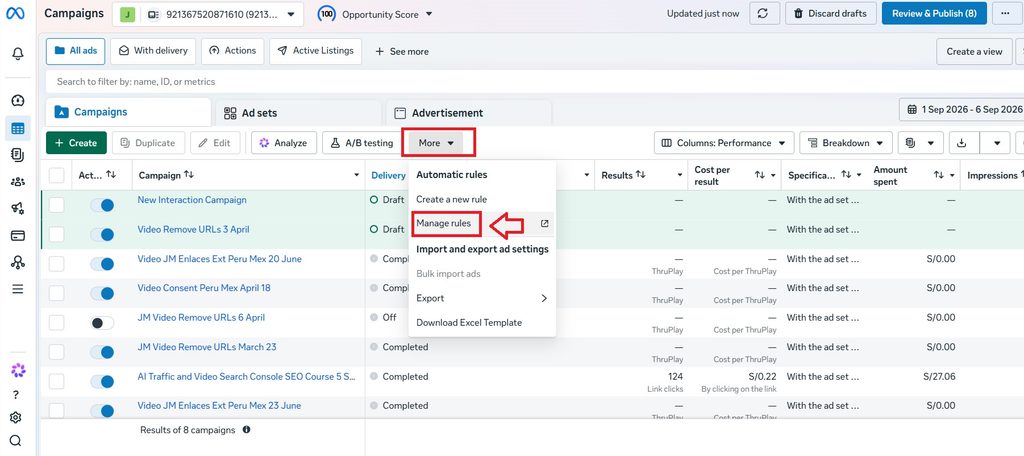Click the Review & Publish (8) button
The height and width of the screenshot is (456, 1024).
(934, 13)
